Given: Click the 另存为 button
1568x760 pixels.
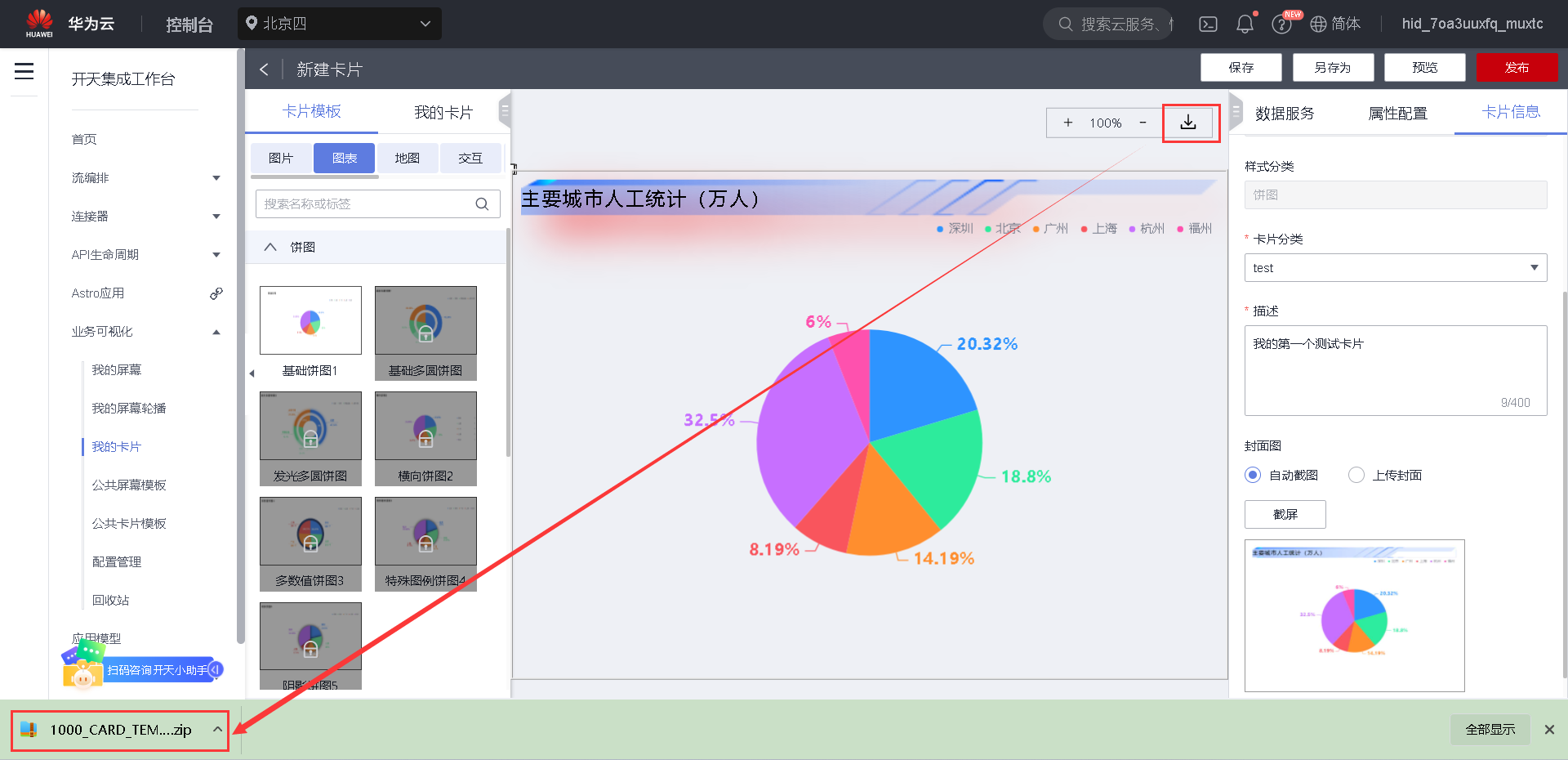Looking at the screenshot, I should (1333, 68).
